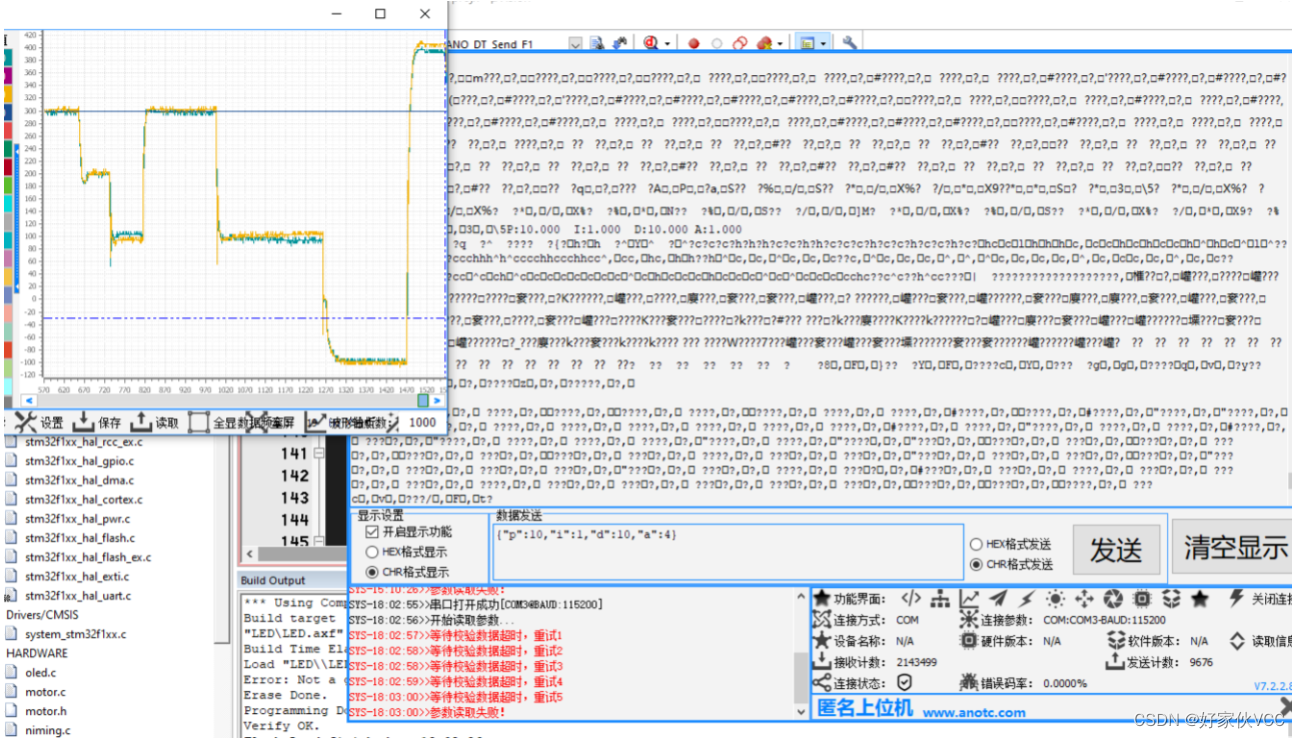The image size is (1300, 738).
Task: Open stm32f1xx_hal_exti.c in project tree
Action: (78, 576)
